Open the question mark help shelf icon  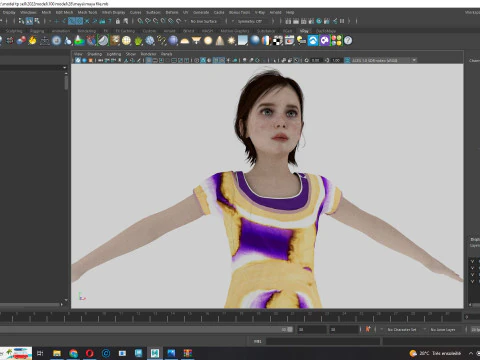(x=348, y=41)
